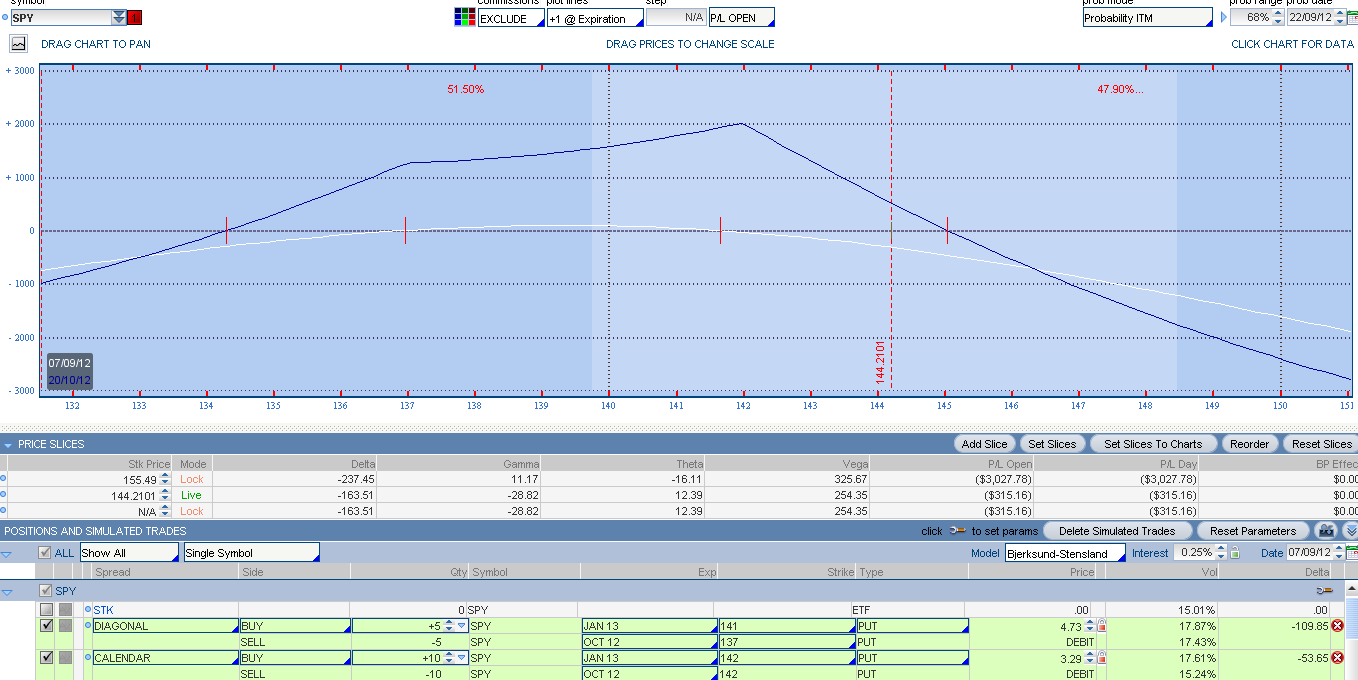Remove the DIAGONAL trade with red X icon

[1337, 626]
